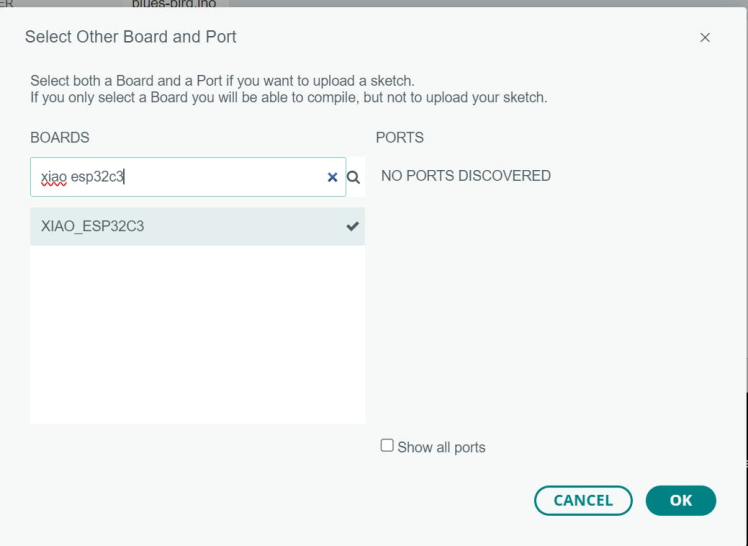Switch to the blues-bird.ino tab behind the dialog
Screen dimensions: 748x546
tap(173, 4)
